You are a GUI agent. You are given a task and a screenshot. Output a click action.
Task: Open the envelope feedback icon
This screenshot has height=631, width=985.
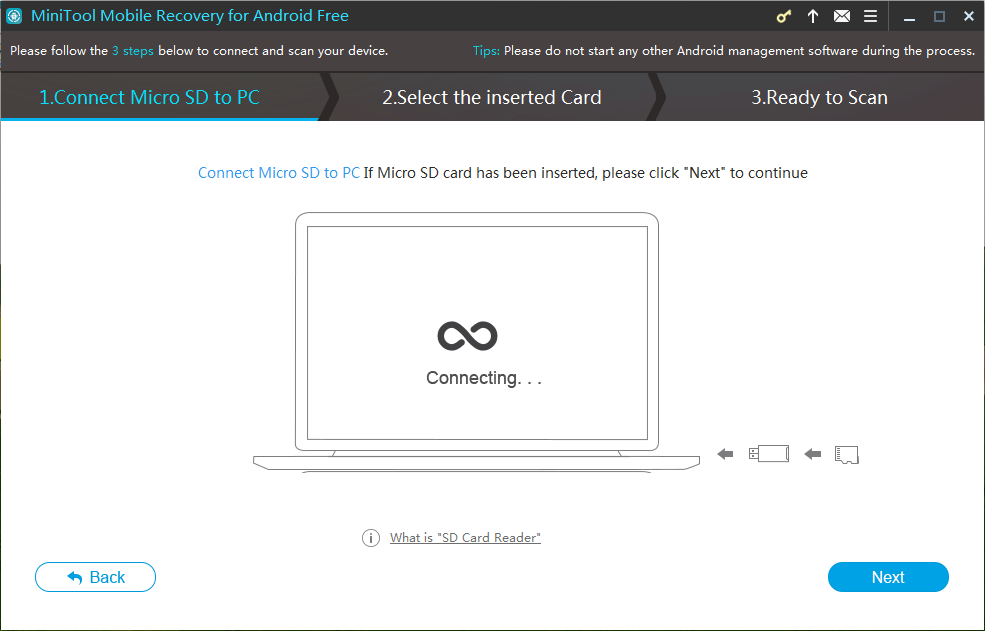point(842,16)
